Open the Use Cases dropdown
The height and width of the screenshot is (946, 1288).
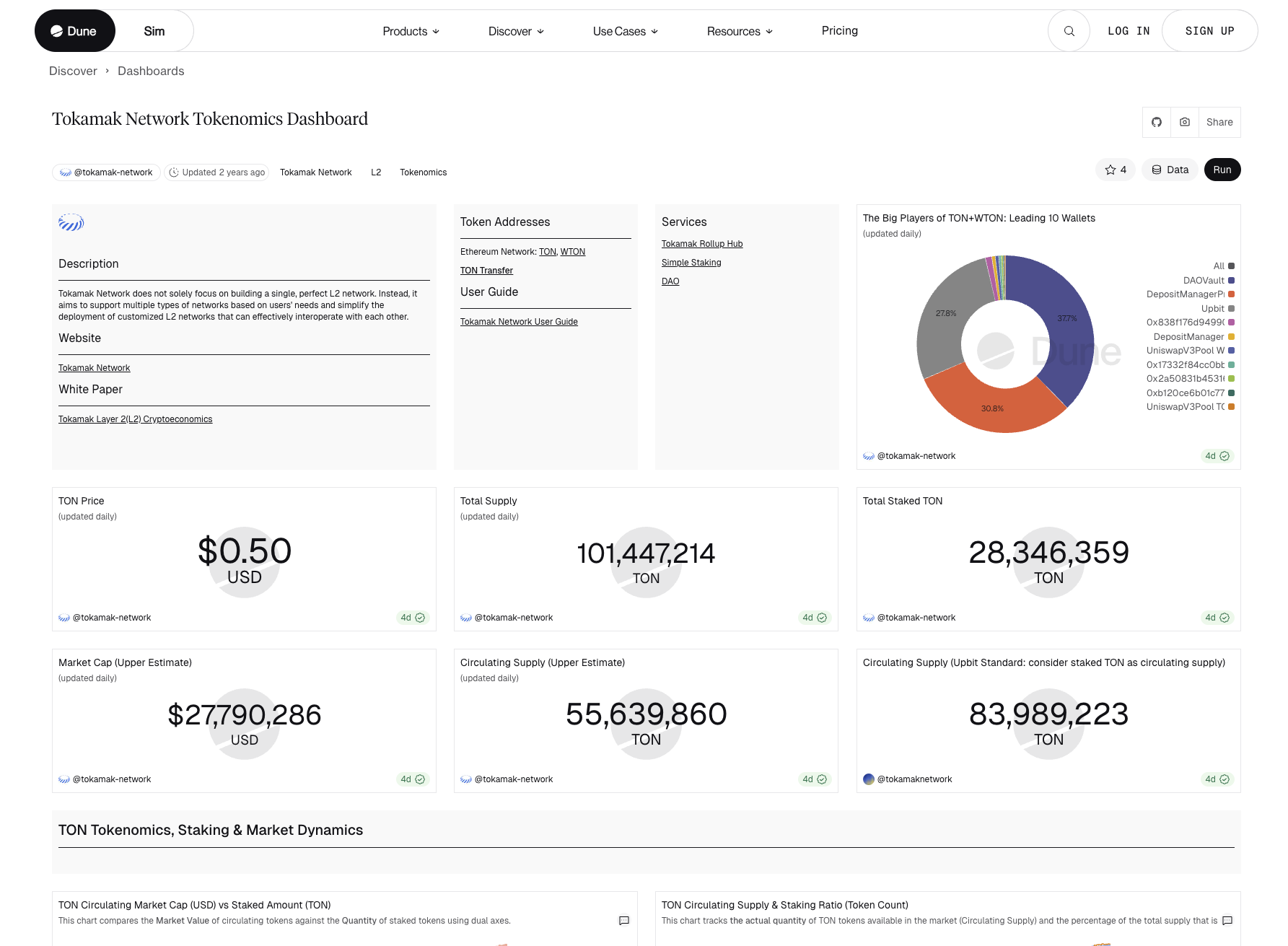tap(626, 31)
